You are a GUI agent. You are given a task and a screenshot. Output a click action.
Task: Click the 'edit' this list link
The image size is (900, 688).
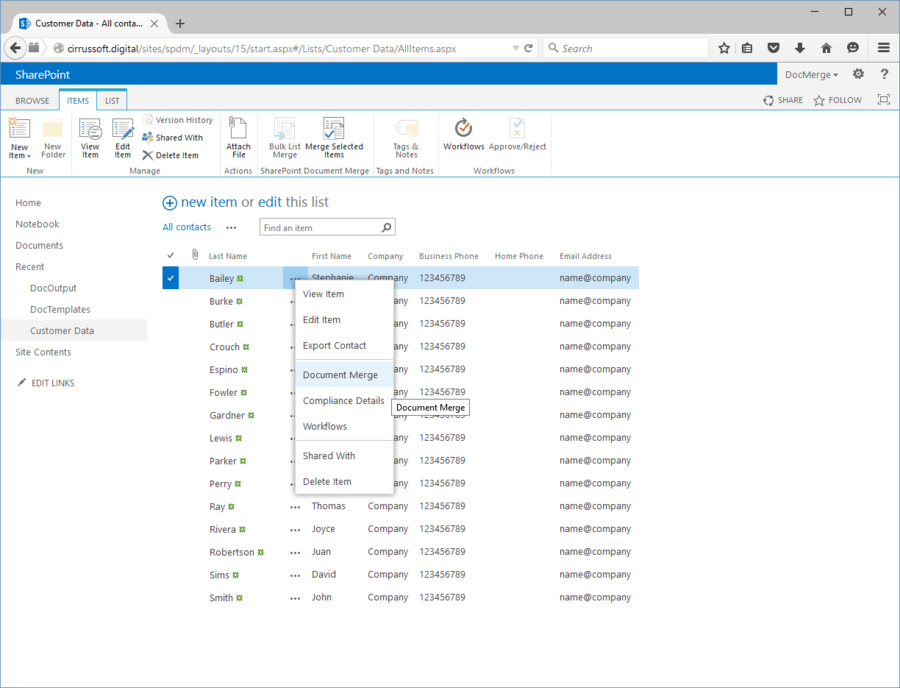270,202
